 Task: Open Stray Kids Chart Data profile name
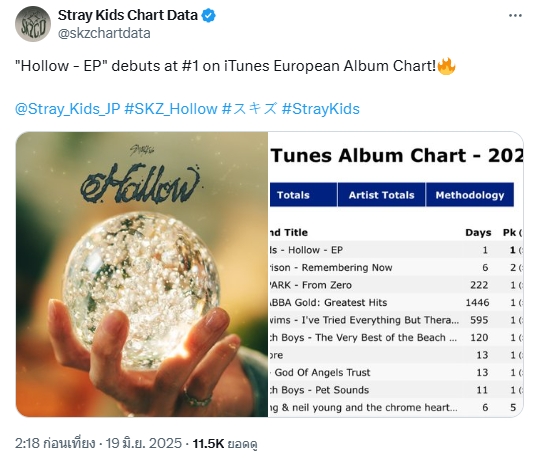tap(128, 15)
